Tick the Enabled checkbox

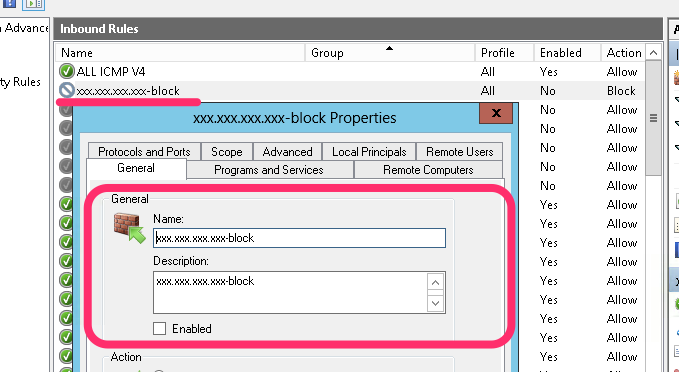pyautogui.click(x=159, y=329)
